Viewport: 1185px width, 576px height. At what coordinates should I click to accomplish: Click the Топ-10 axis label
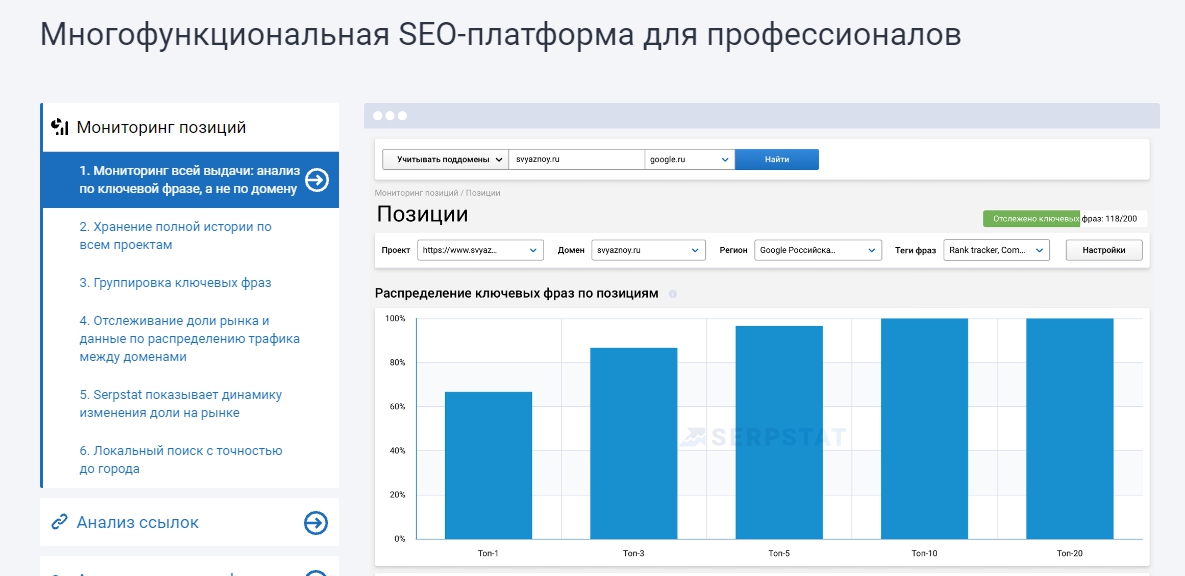[924, 553]
